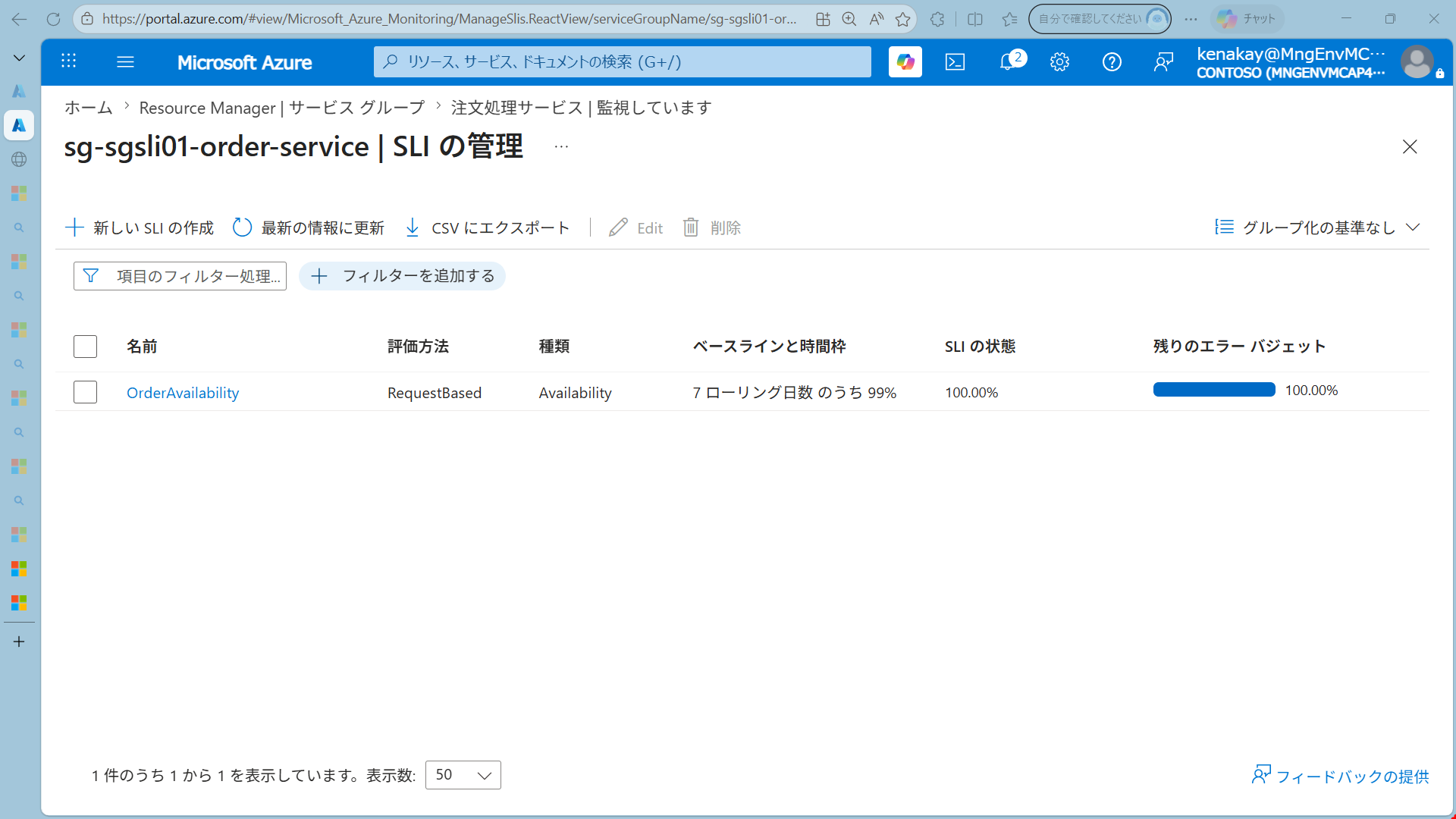Viewport: 1456px width, 819px height.
Task: Click the Edit pencil command
Action: click(635, 227)
